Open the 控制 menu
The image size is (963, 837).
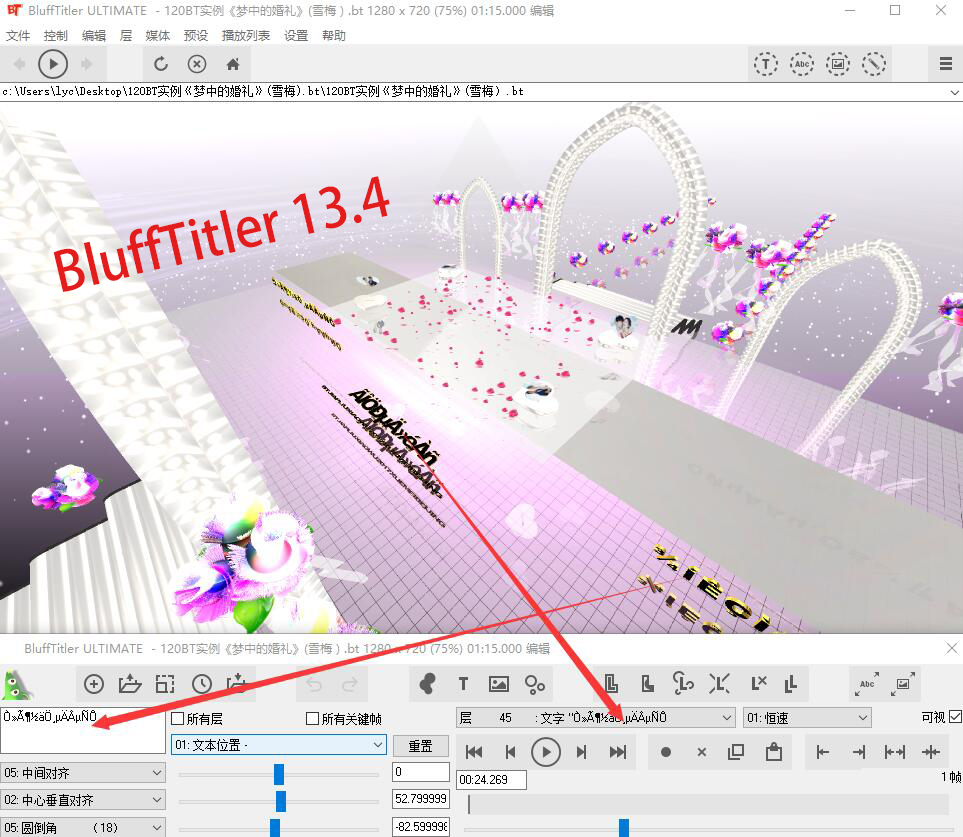(56, 35)
